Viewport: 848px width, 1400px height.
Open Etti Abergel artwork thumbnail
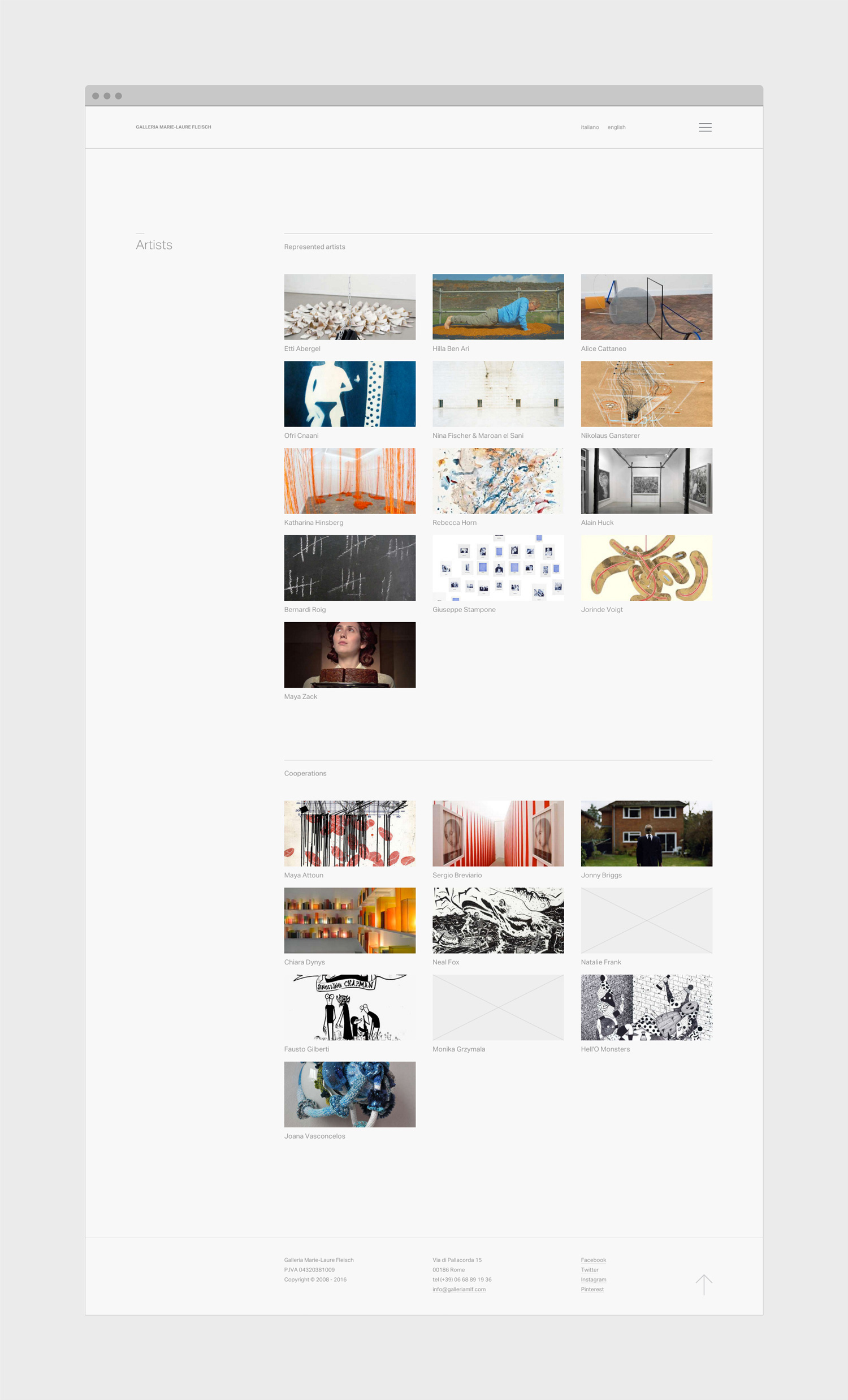[x=350, y=307]
